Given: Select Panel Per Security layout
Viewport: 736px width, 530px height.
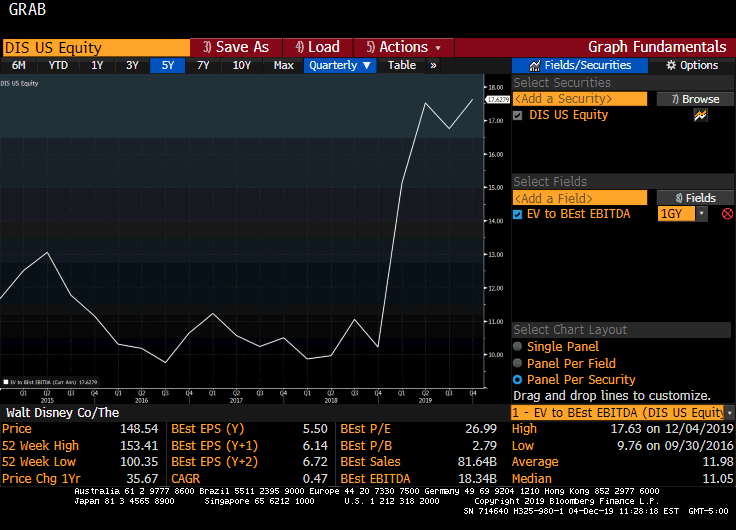Looking at the screenshot, I should (518, 379).
